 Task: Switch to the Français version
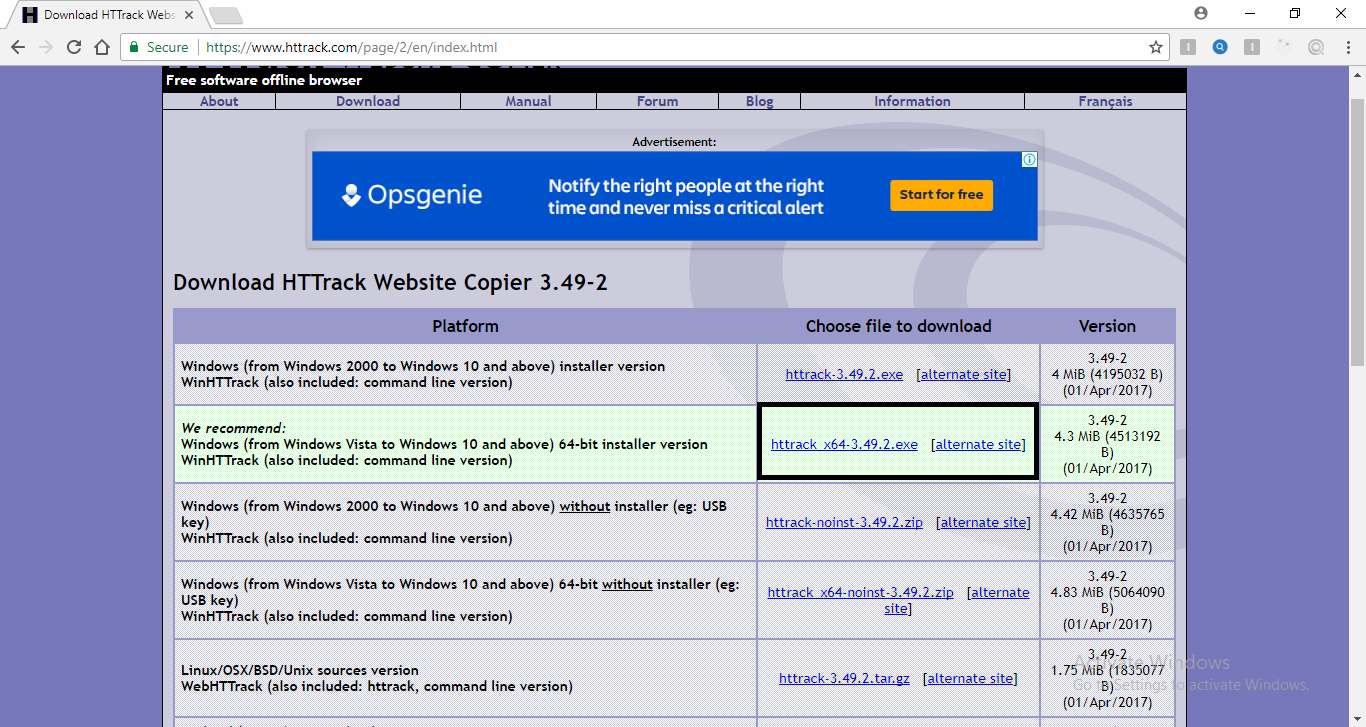click(x=1105, y=101)
